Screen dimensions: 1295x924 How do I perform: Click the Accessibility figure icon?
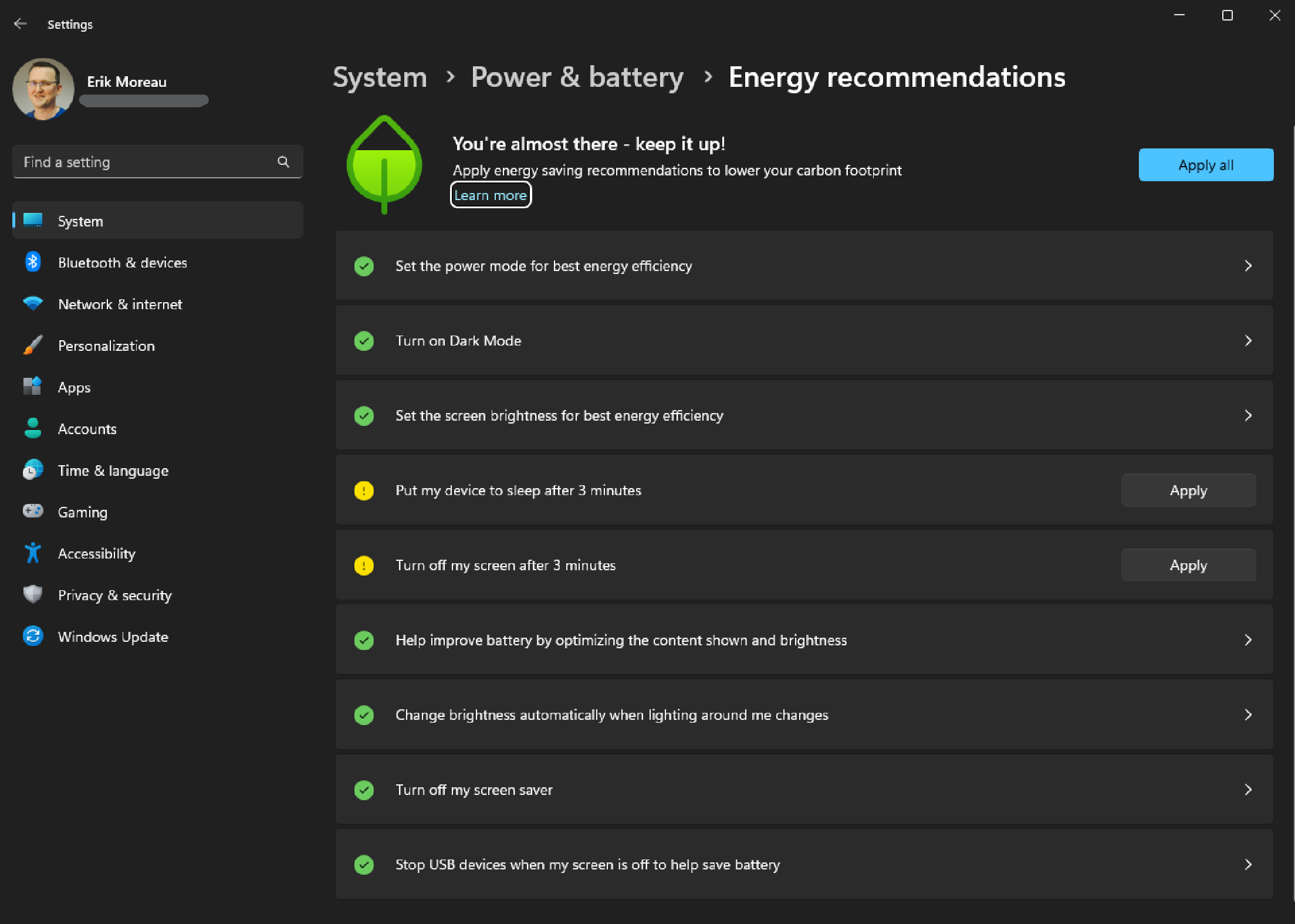(x=33, y=553)
